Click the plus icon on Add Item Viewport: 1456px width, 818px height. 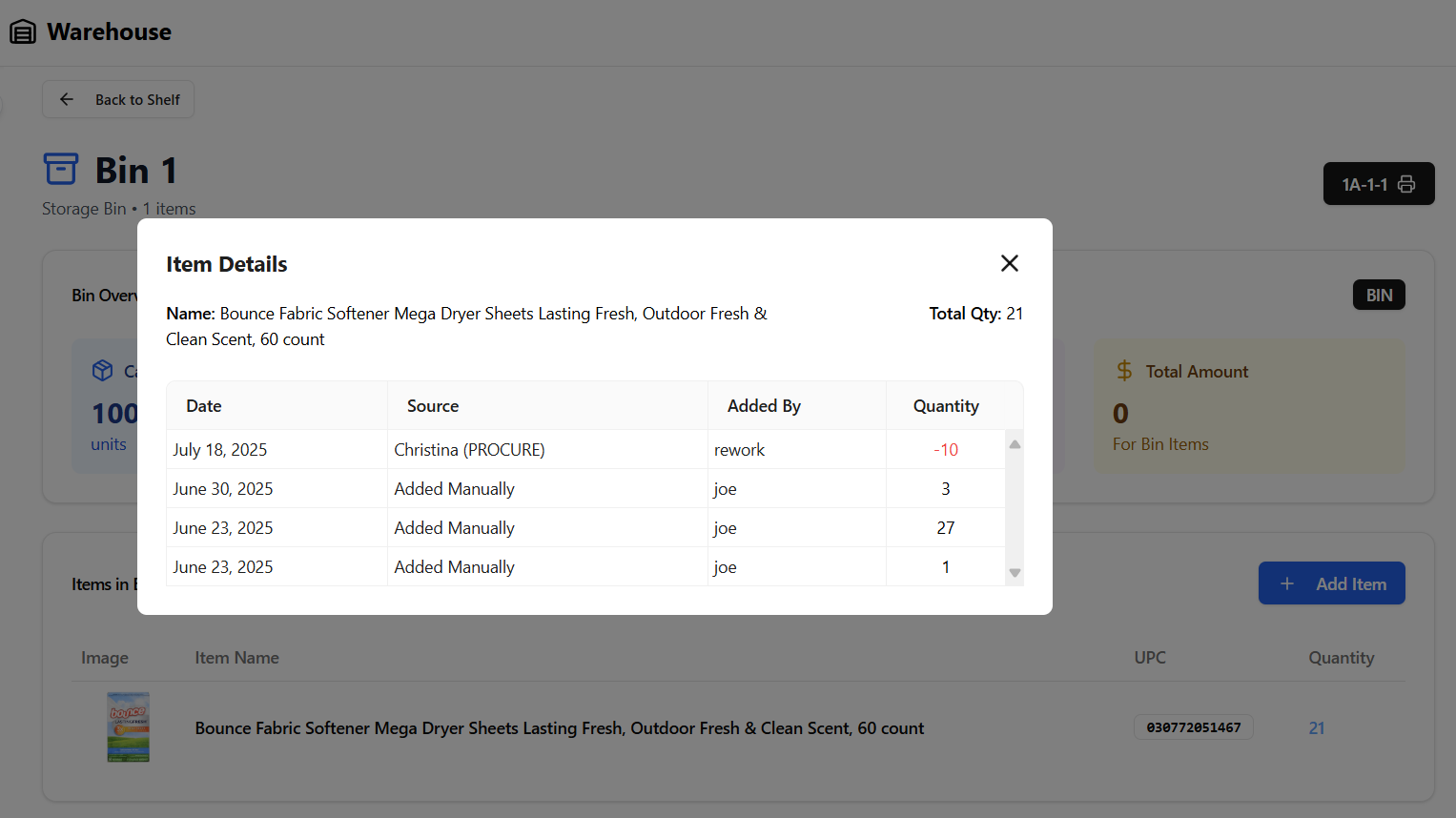pos(1287,583)
